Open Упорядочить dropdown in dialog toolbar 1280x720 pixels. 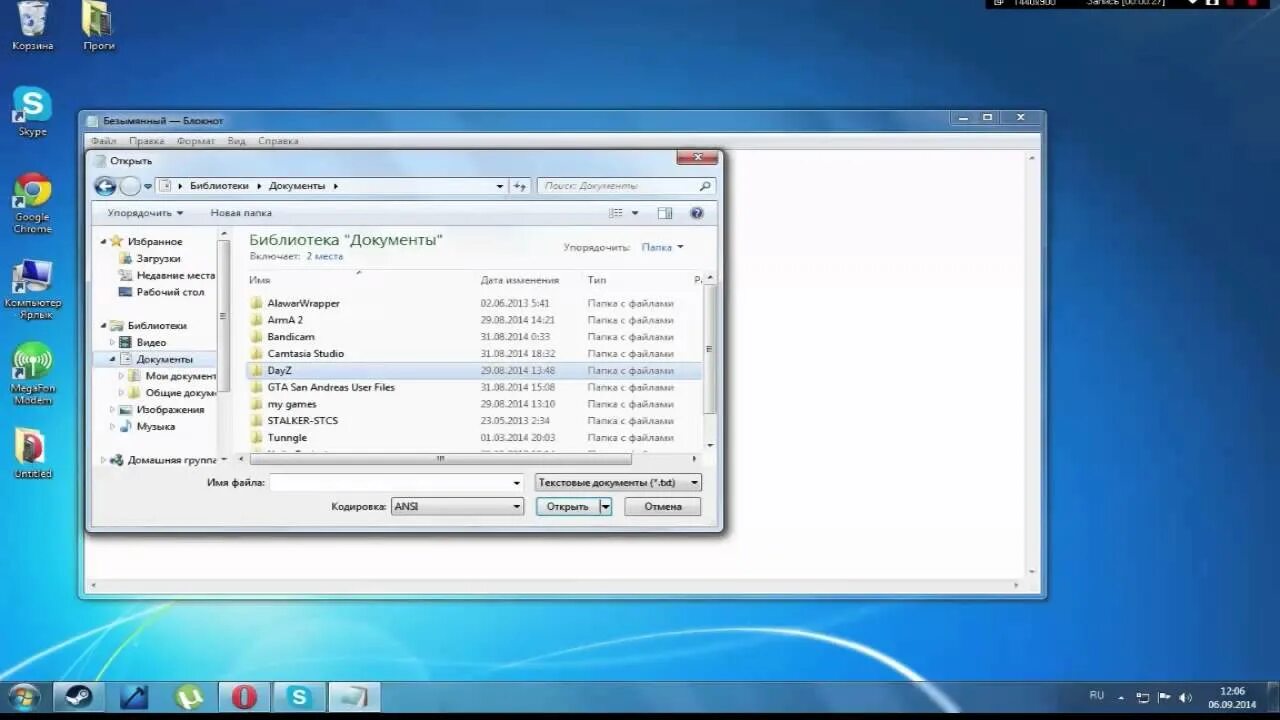pyautogui.click(x=145, y=213)
